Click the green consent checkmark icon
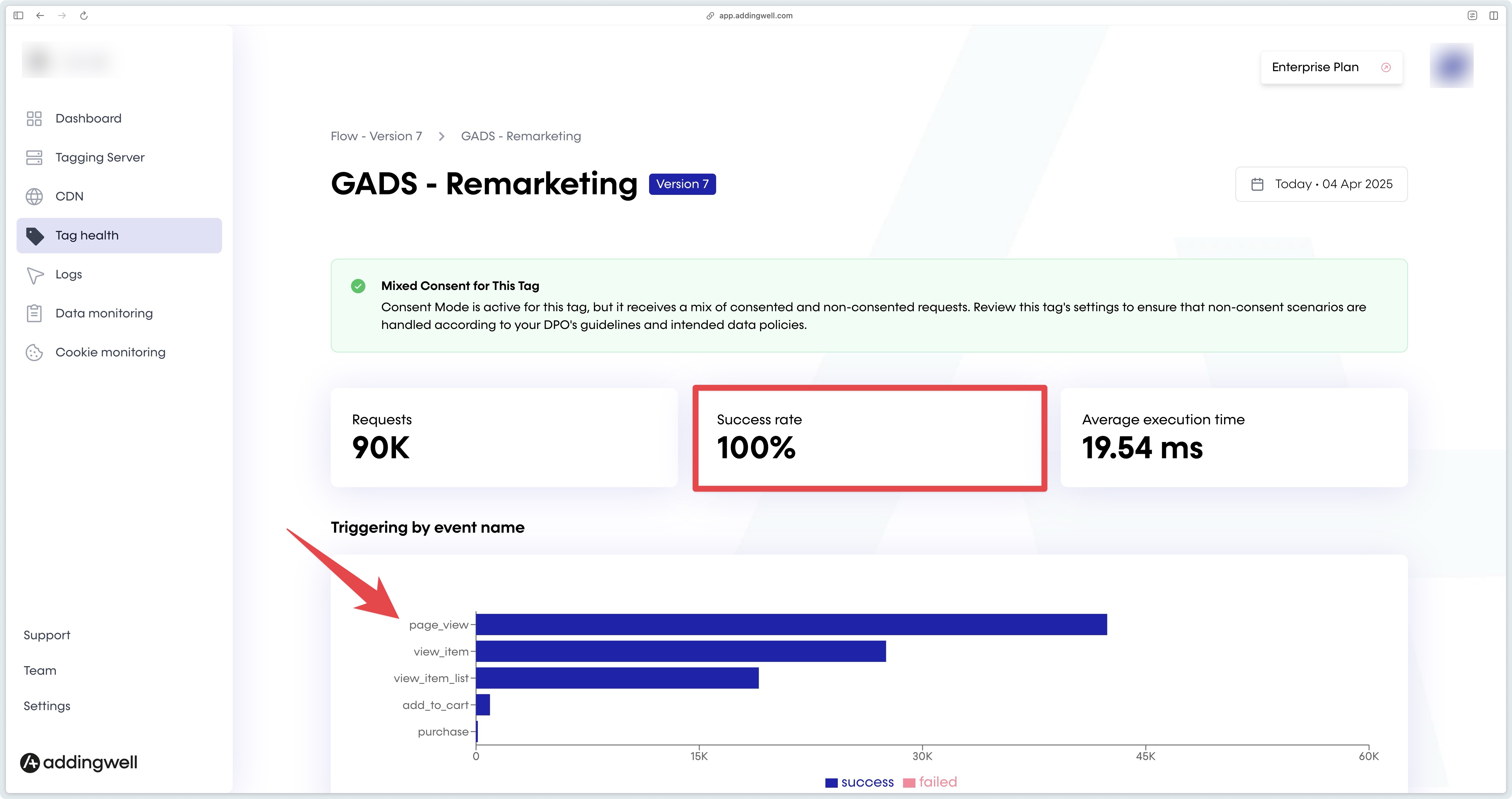The height and width of the screenshot is (799, 1512). 358,286
